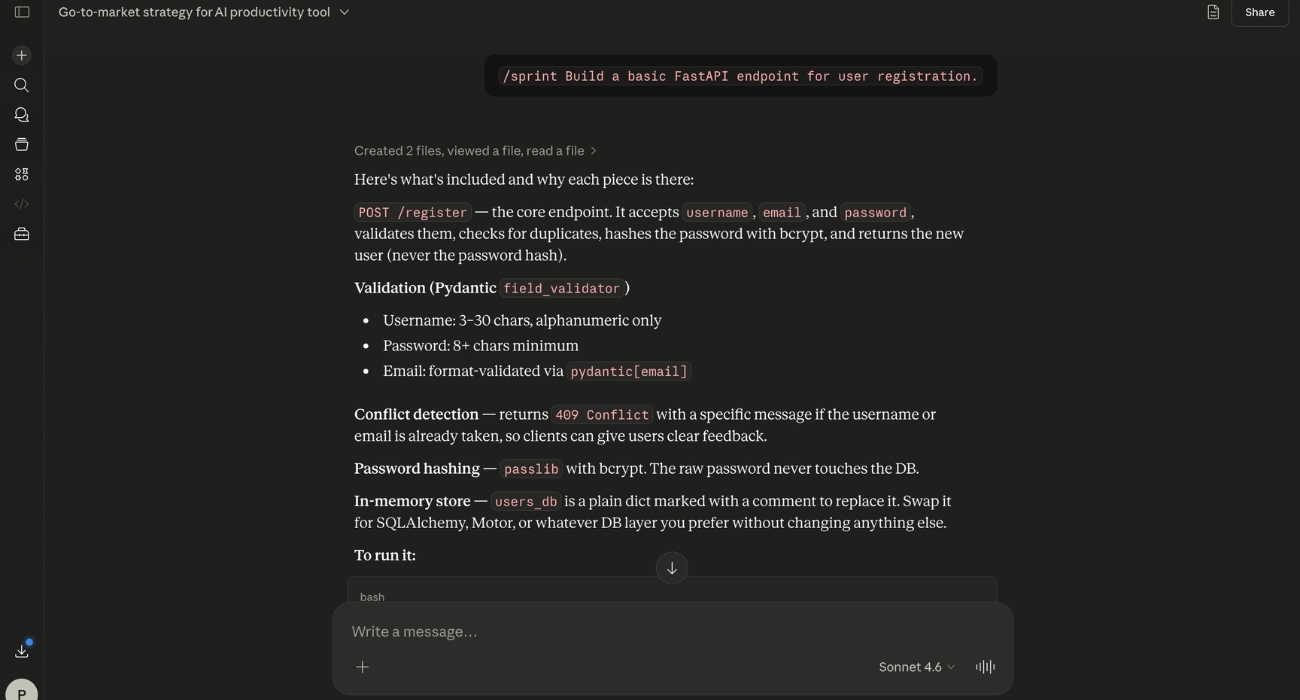
Task: Add attachment with plus in message box
Action: [x=363, y=667]
